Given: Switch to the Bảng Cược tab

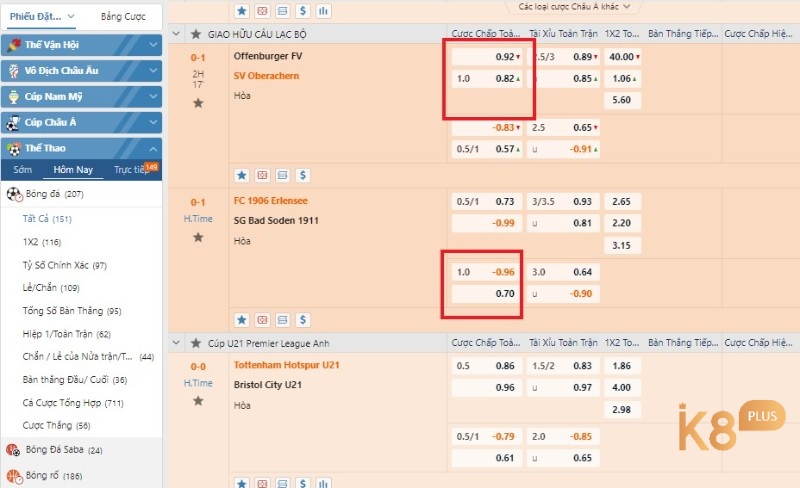Looking at the screenshot, I should 123,17.
